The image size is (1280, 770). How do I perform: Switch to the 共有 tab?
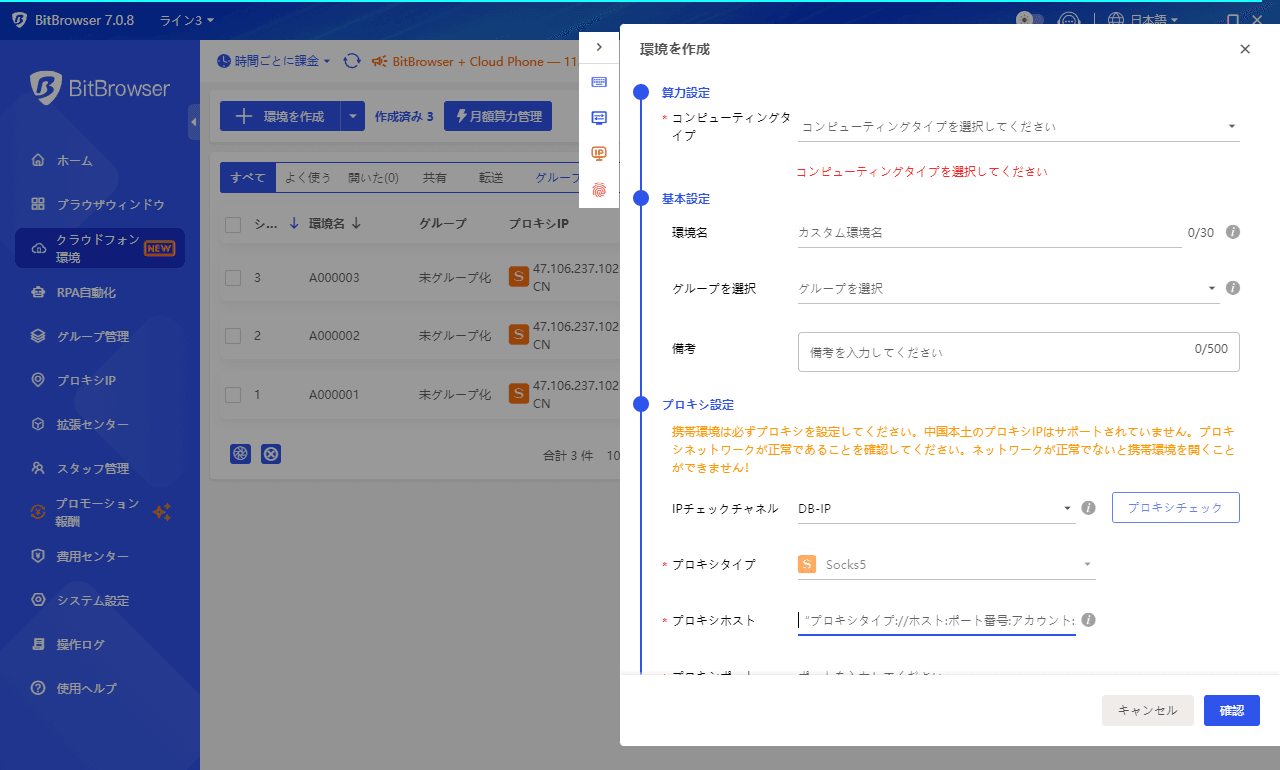(x=435, y=176)
